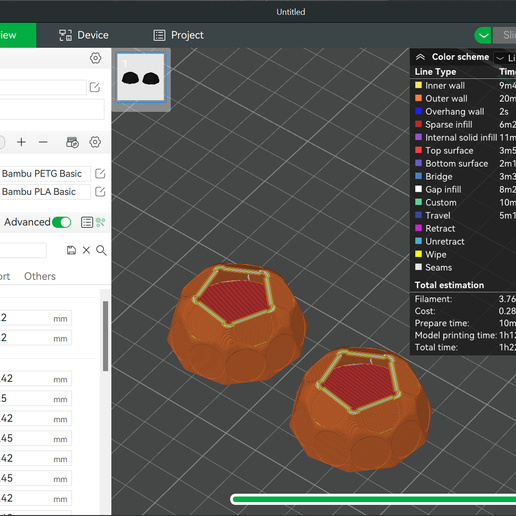
Task: Open the filament settings gear icon
Action: point(95,142)
